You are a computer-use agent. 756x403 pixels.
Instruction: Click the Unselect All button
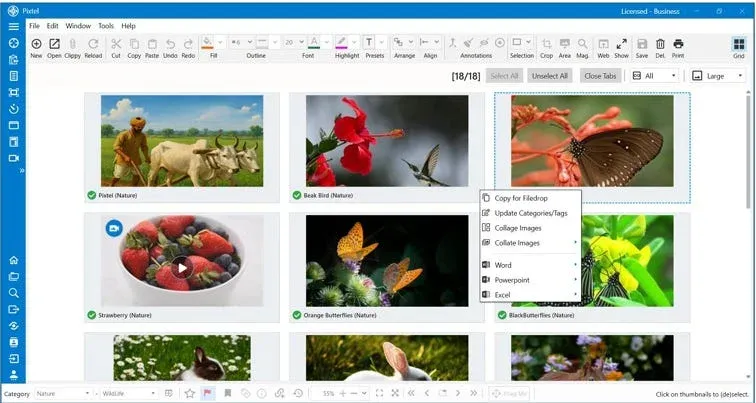click(x=550, y=76)
